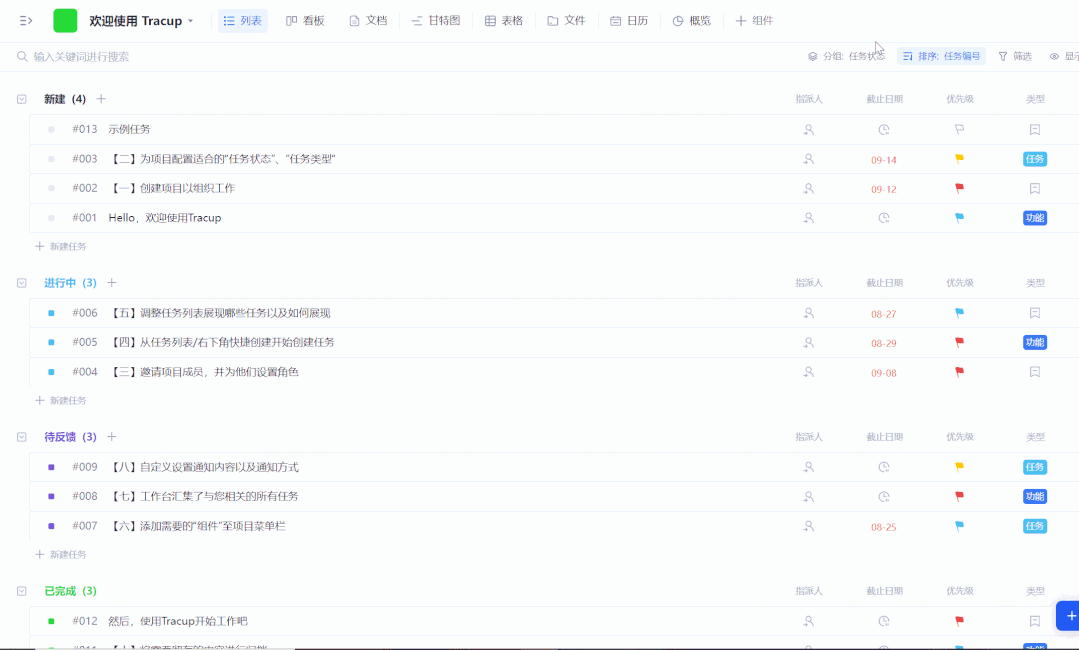This screenshot has width=1079, height=650.
Task: Switch to the 列表 List tab
Action: [242, 20]
